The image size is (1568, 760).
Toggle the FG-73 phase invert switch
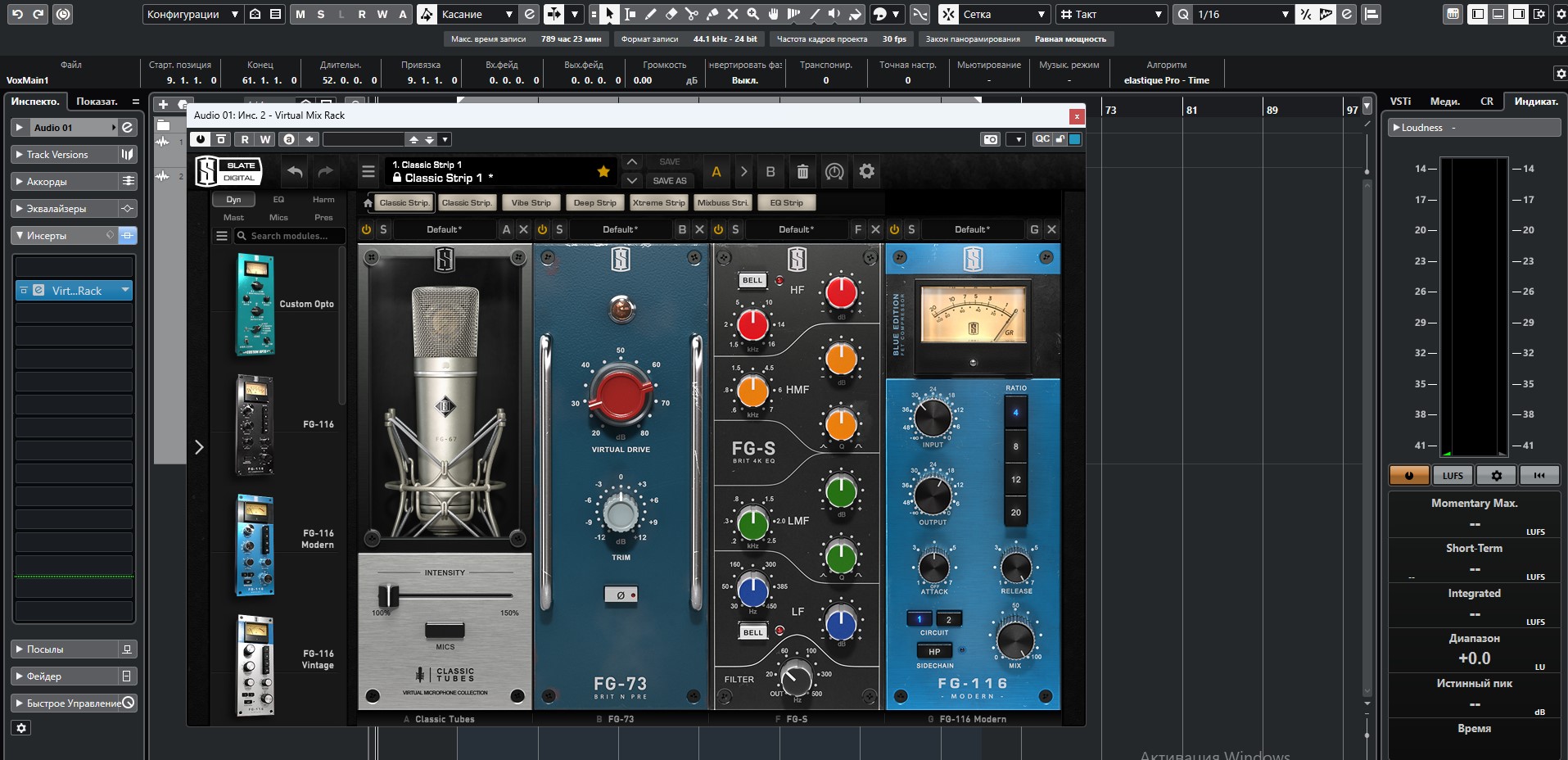[621, 595]
